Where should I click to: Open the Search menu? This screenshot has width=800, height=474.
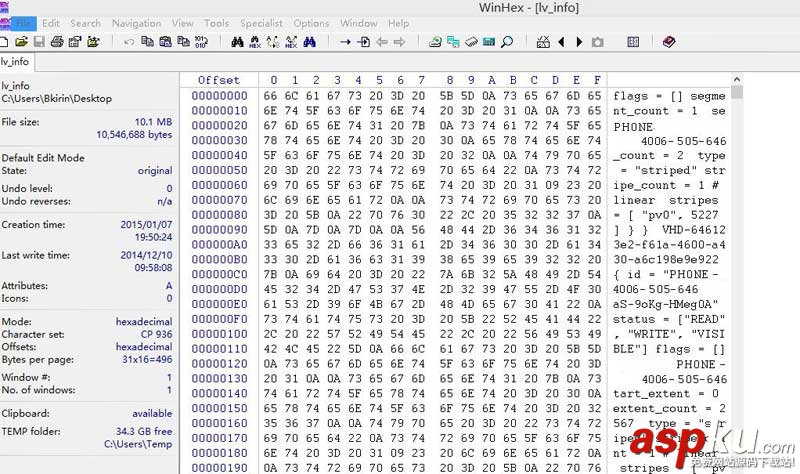tap(85, 23)
